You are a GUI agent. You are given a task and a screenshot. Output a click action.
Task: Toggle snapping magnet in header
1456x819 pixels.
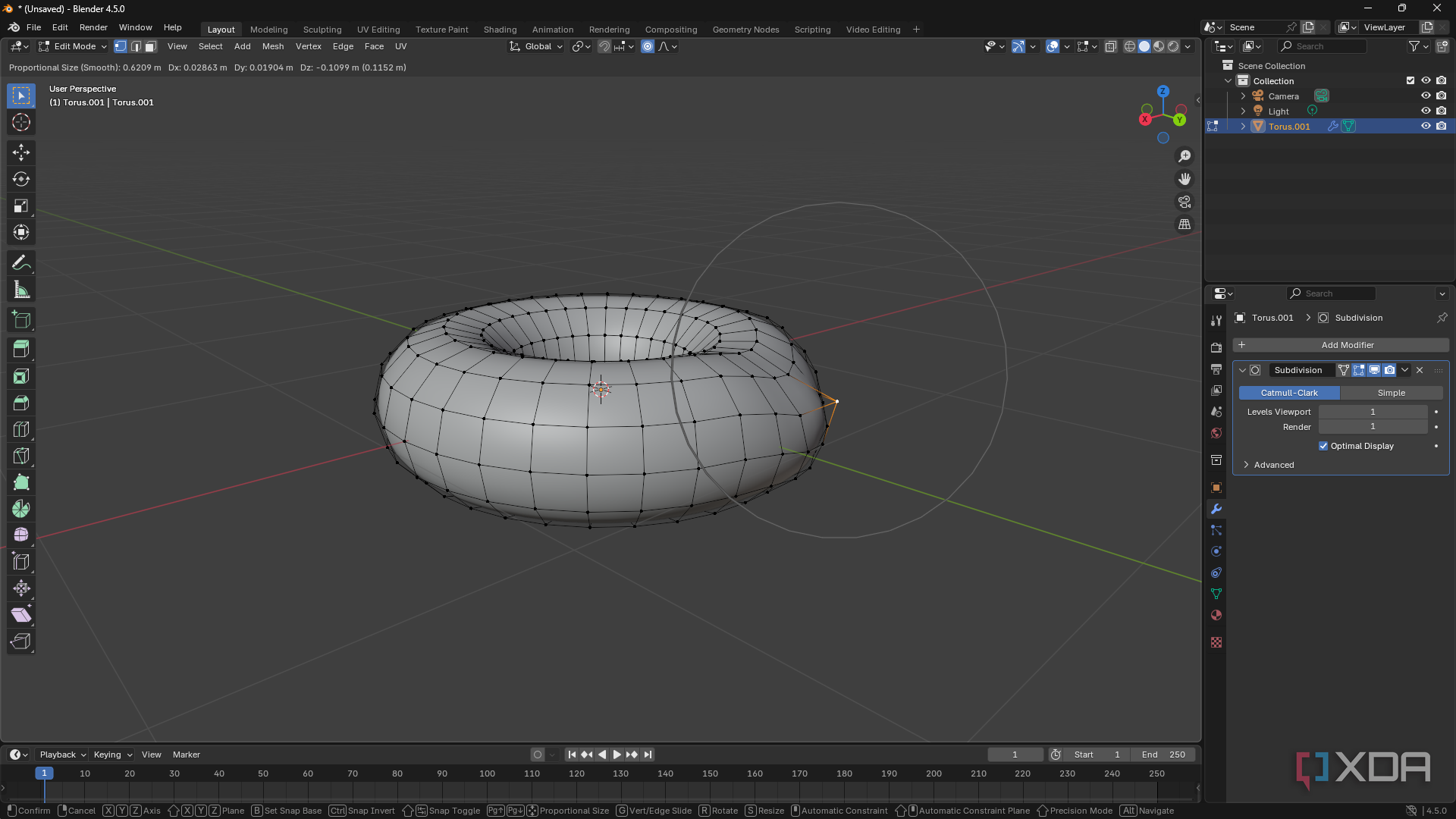(604, 46)
